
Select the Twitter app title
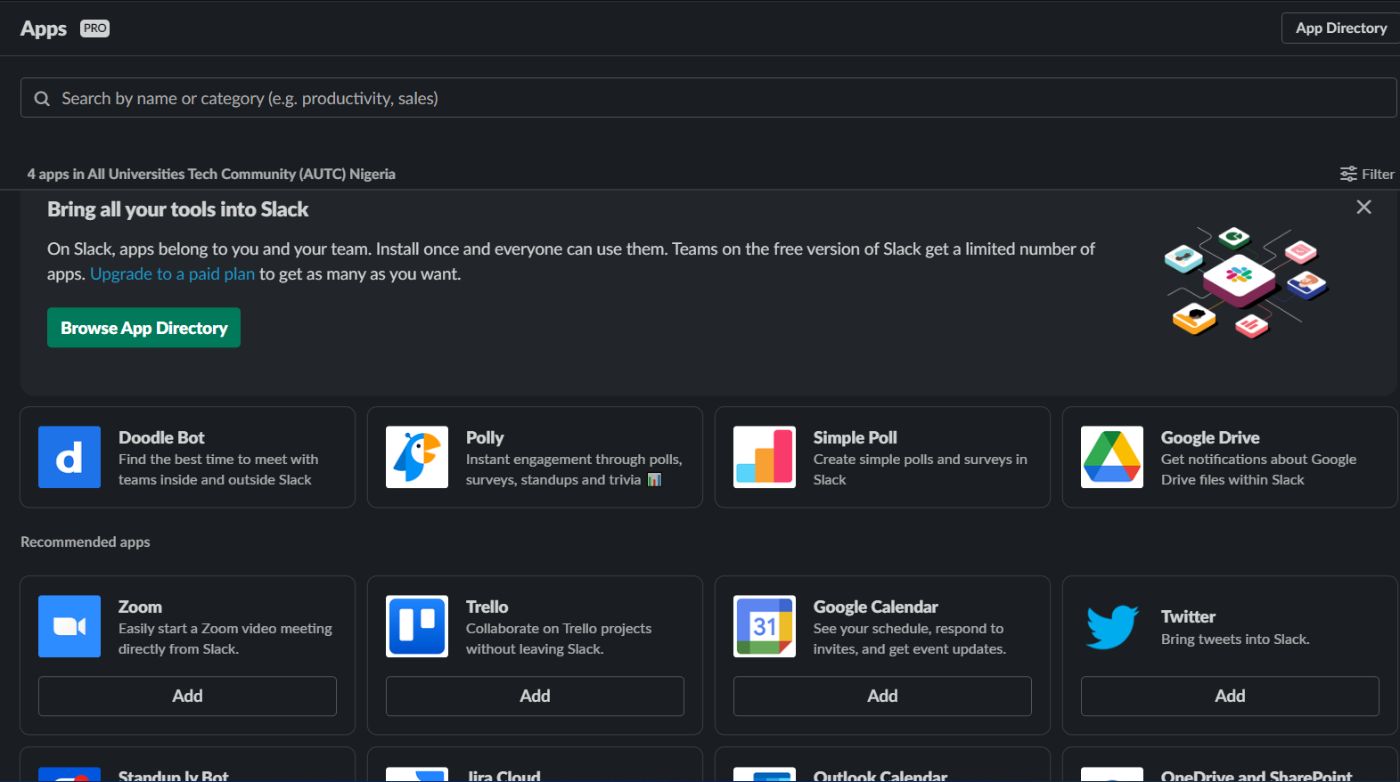[x=1188, y=616]
